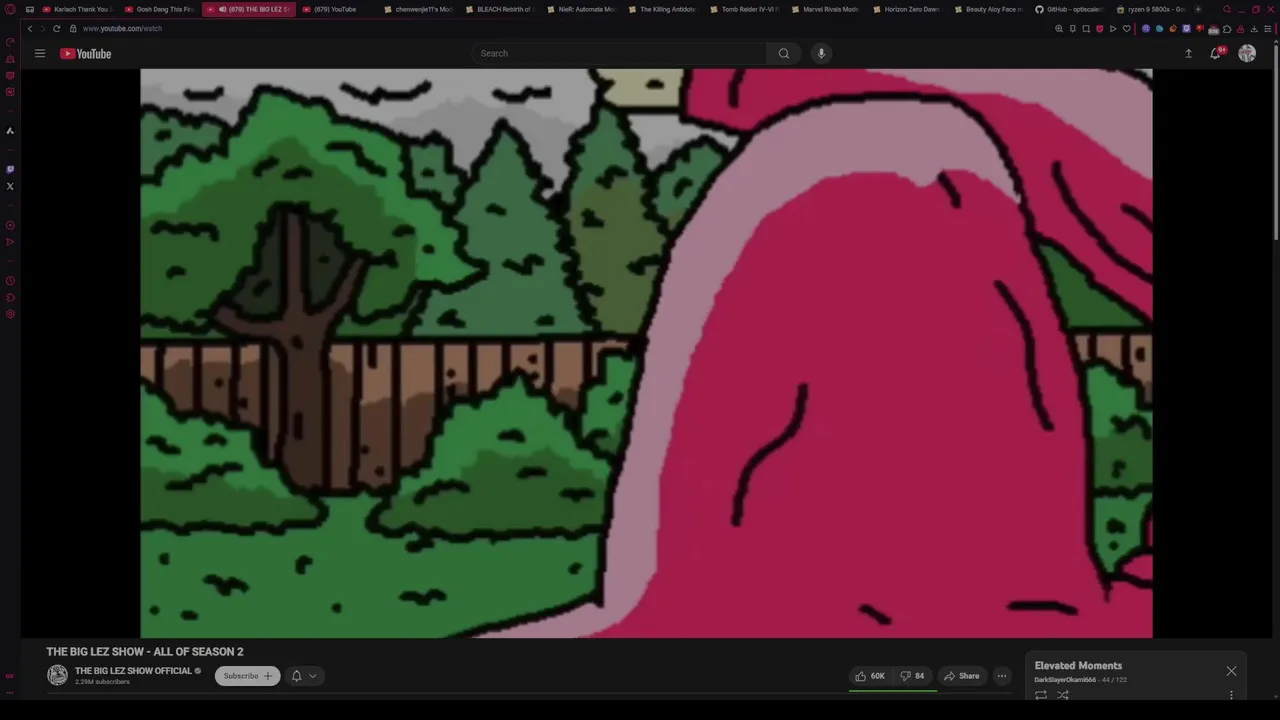
Task: Click the video title text
Action: (x=145, y=652)
